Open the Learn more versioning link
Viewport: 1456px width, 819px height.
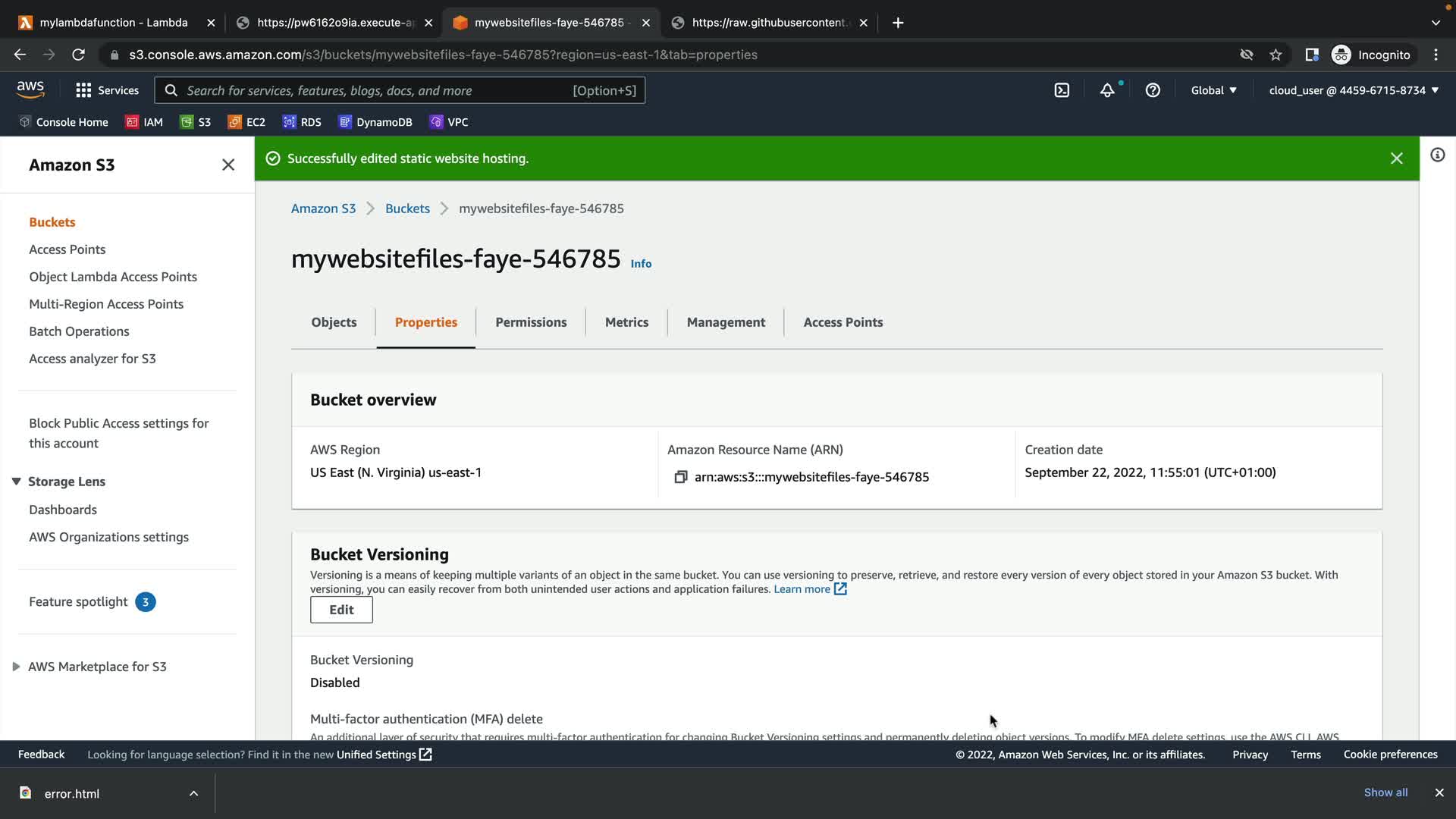point(802,589)
